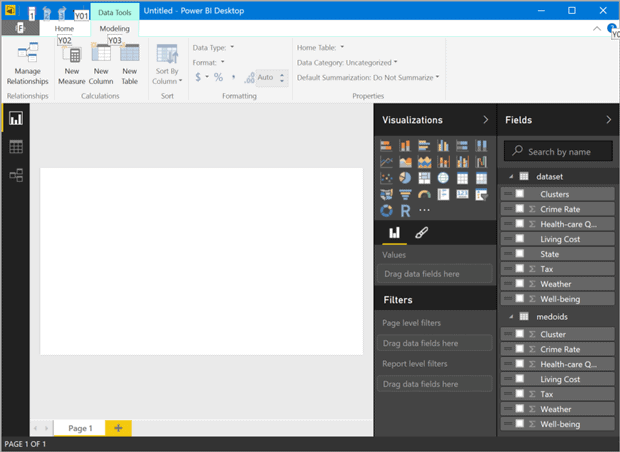Open the Modeling ribbon tab
The height and width of the screenshot is (452, 620).
coord(114,28)
